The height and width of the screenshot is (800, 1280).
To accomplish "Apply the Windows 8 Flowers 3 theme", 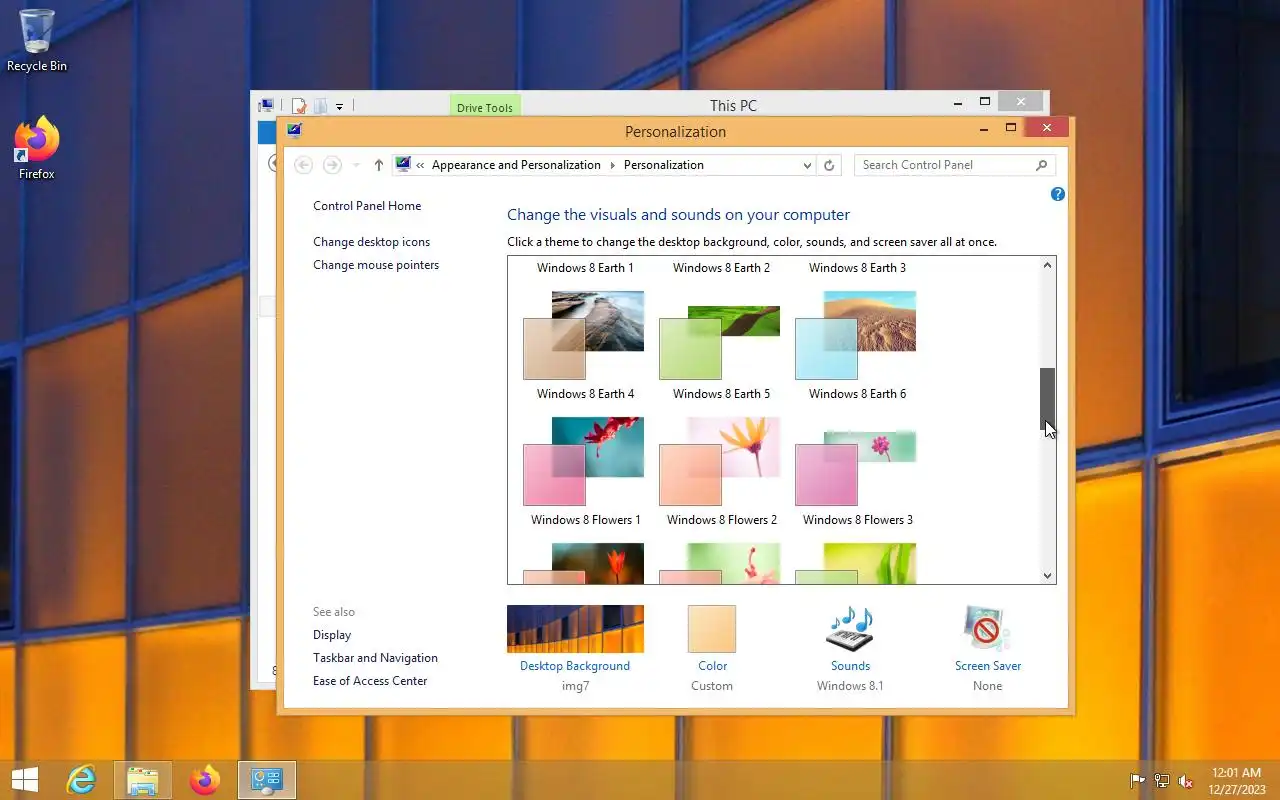I will click(856, 471).
